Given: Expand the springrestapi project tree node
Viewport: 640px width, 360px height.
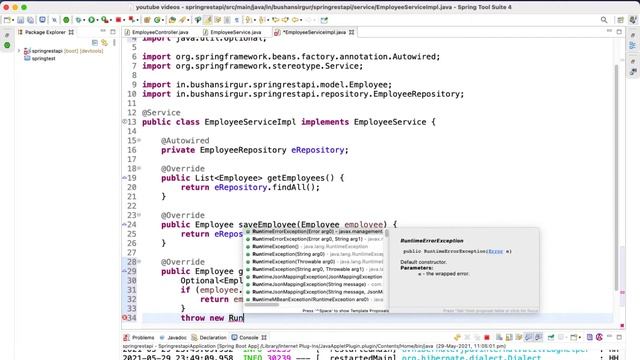Looking at the screenshot, I should [x=19, y=51].
